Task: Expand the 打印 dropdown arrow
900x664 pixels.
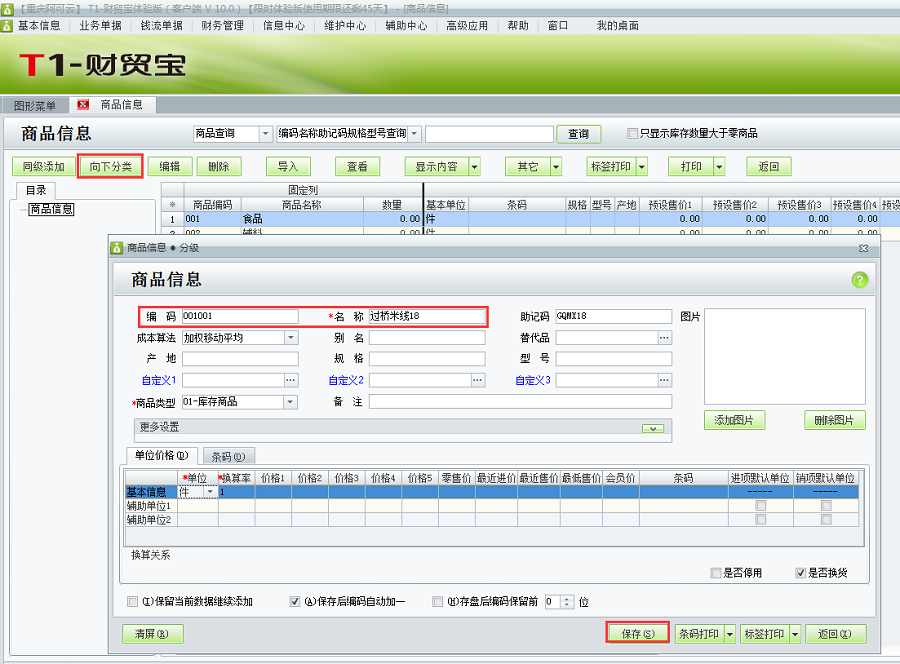Action: tap(719, 167)
